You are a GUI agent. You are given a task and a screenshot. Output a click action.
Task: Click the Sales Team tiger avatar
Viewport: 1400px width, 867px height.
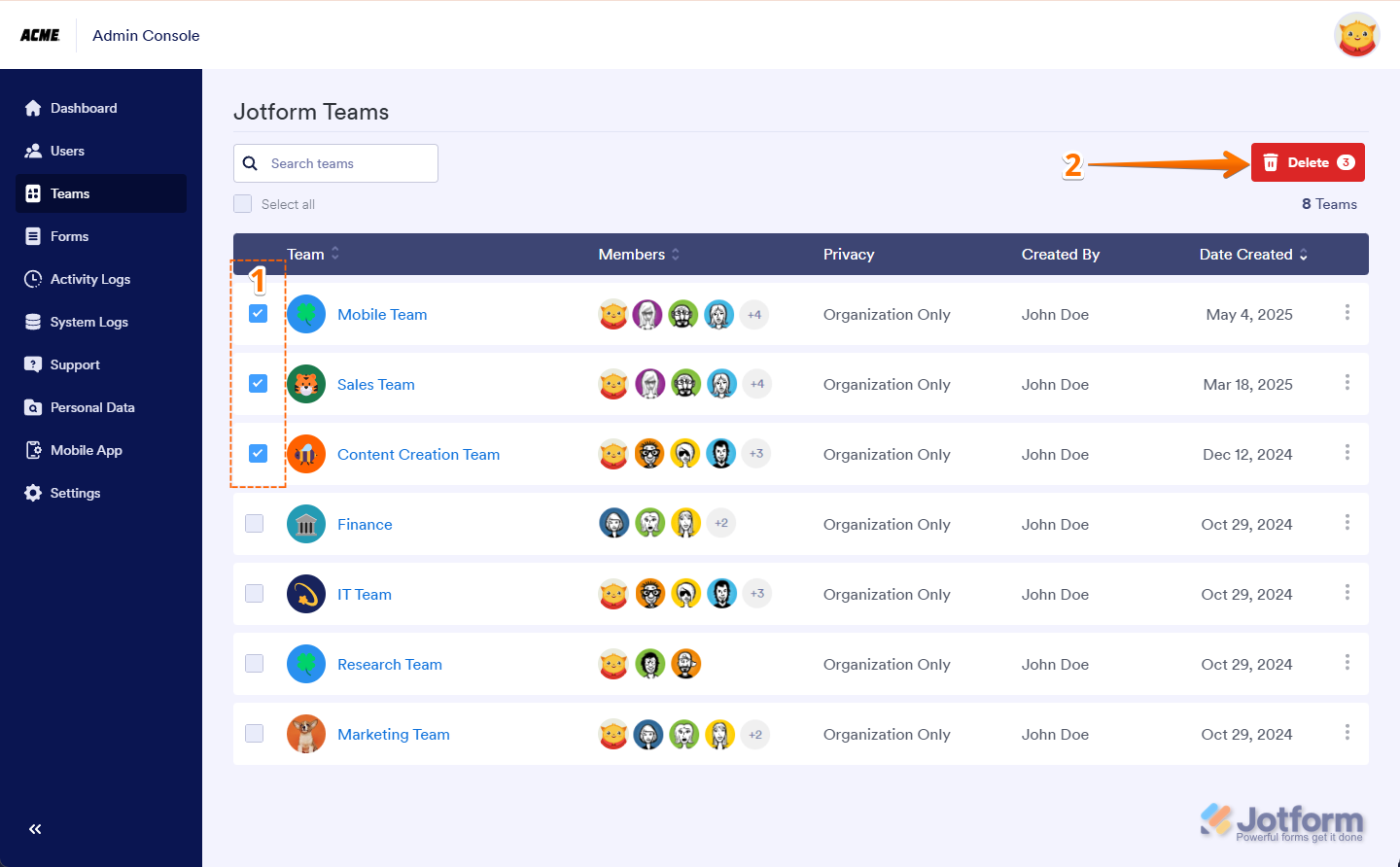pos(306,384)
